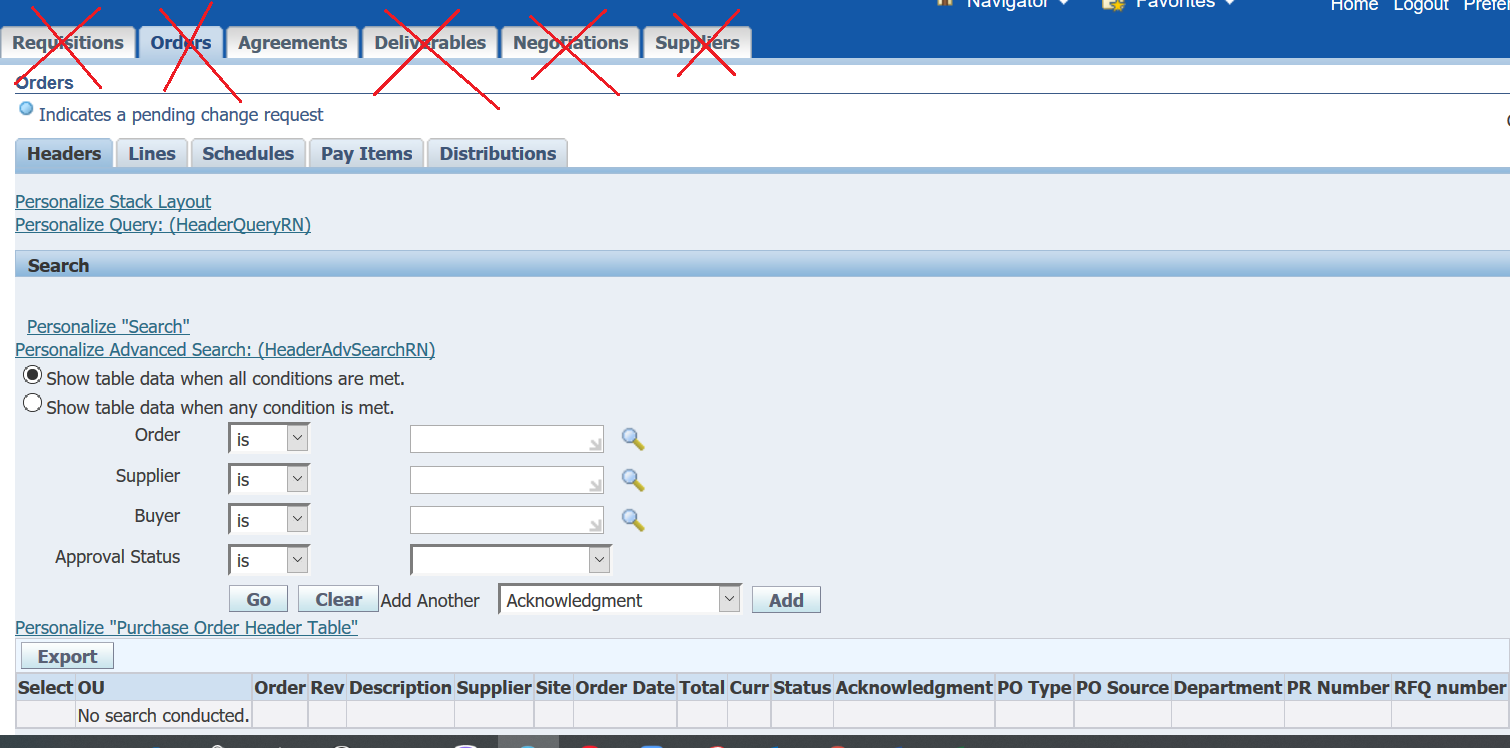Click inside the Supplier text field
Viewport: 1510px width, 748px height.
click(x=506, y=479)
